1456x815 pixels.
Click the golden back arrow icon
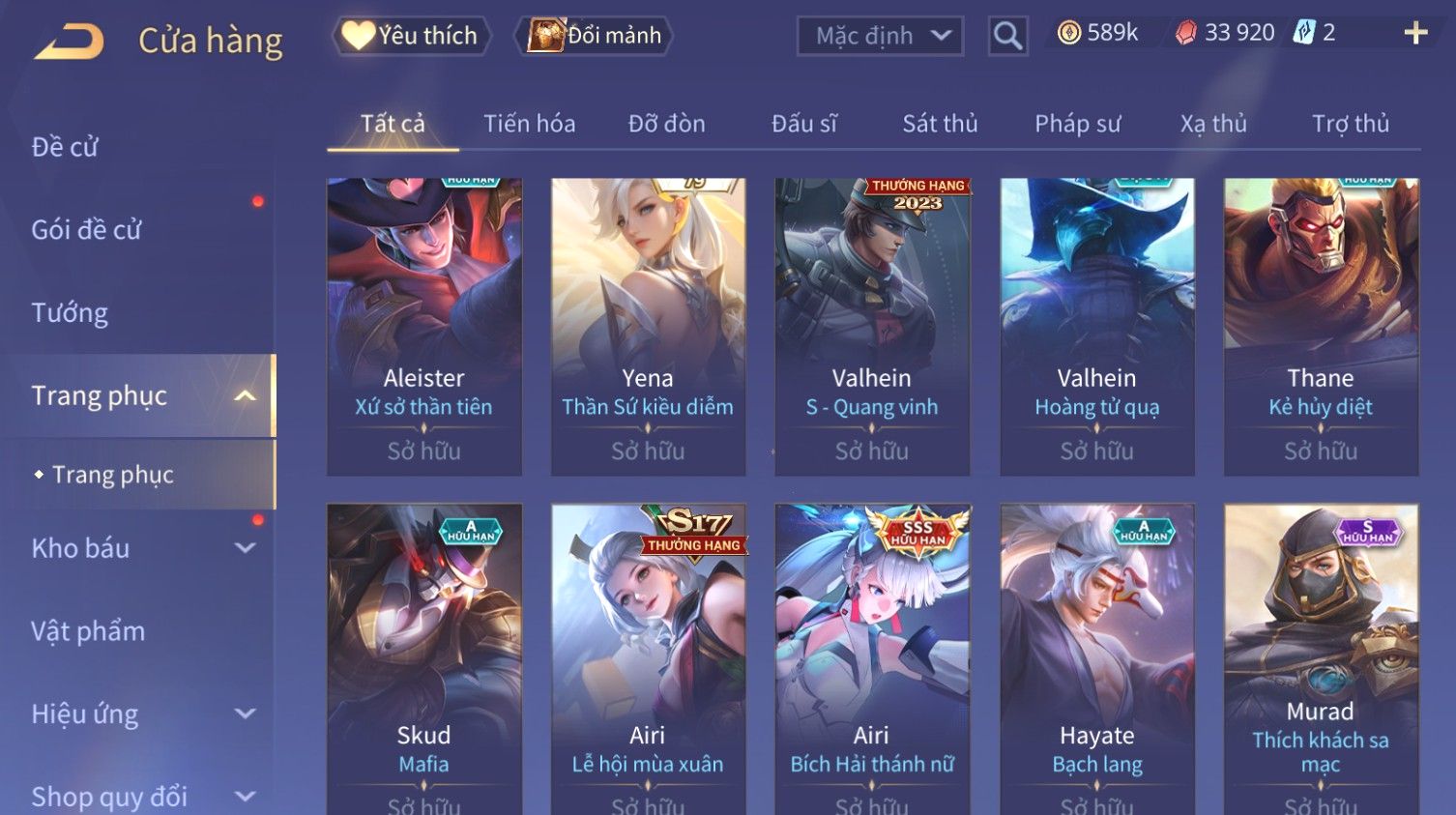[69, 42]
